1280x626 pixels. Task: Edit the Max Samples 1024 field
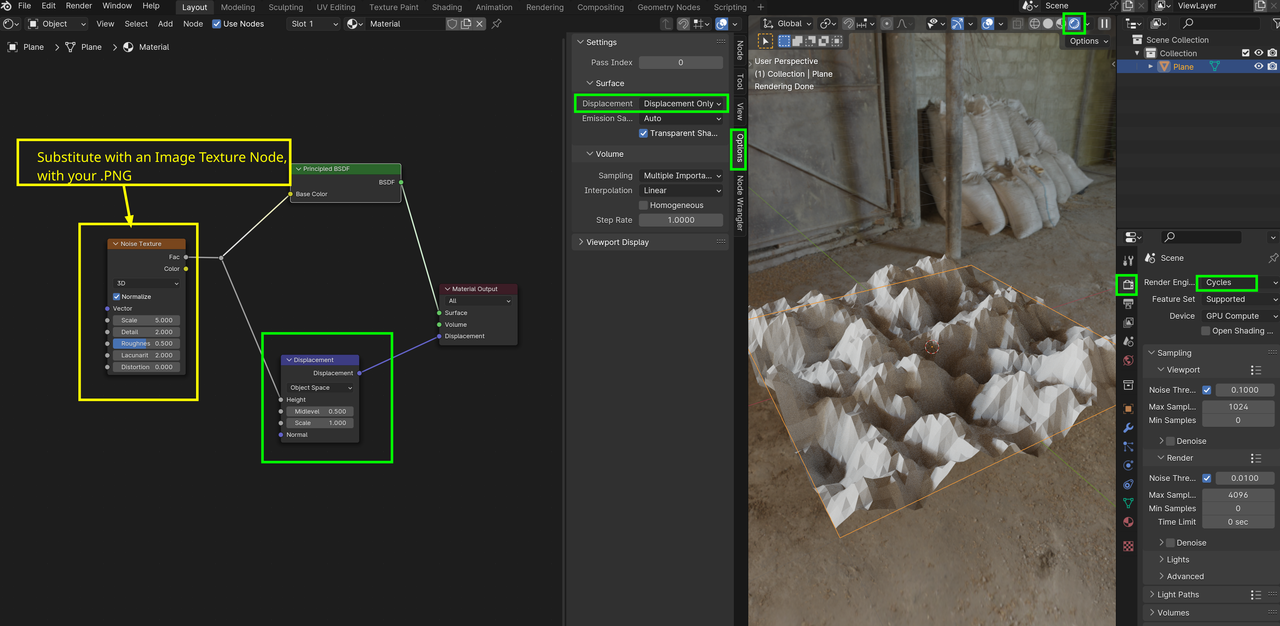coord(1238,406)
